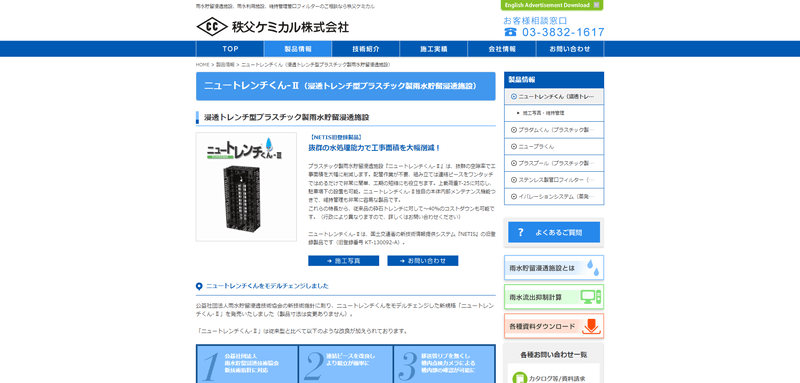Click improvement panel number 1 about 新技術指針
The height and width of the screenshot is (383, 800).
coord(247,364)
